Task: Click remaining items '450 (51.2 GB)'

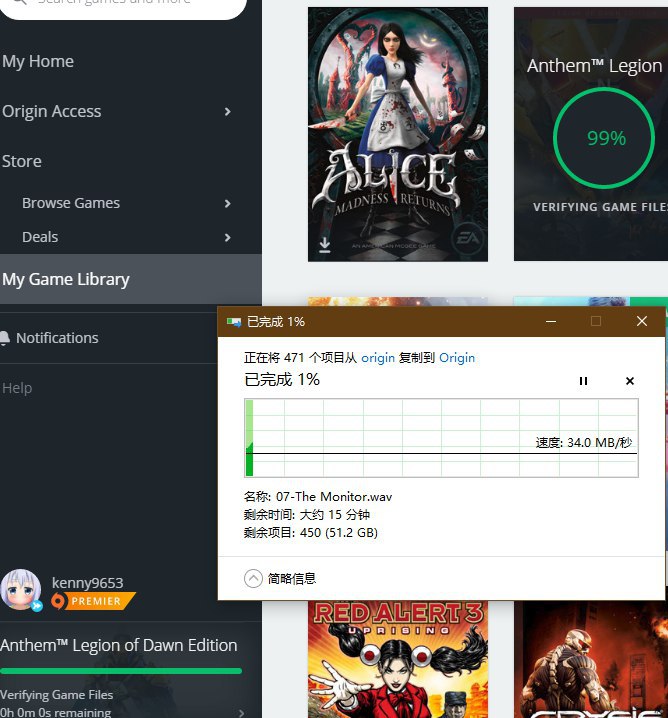Action: tap(339, 533)
